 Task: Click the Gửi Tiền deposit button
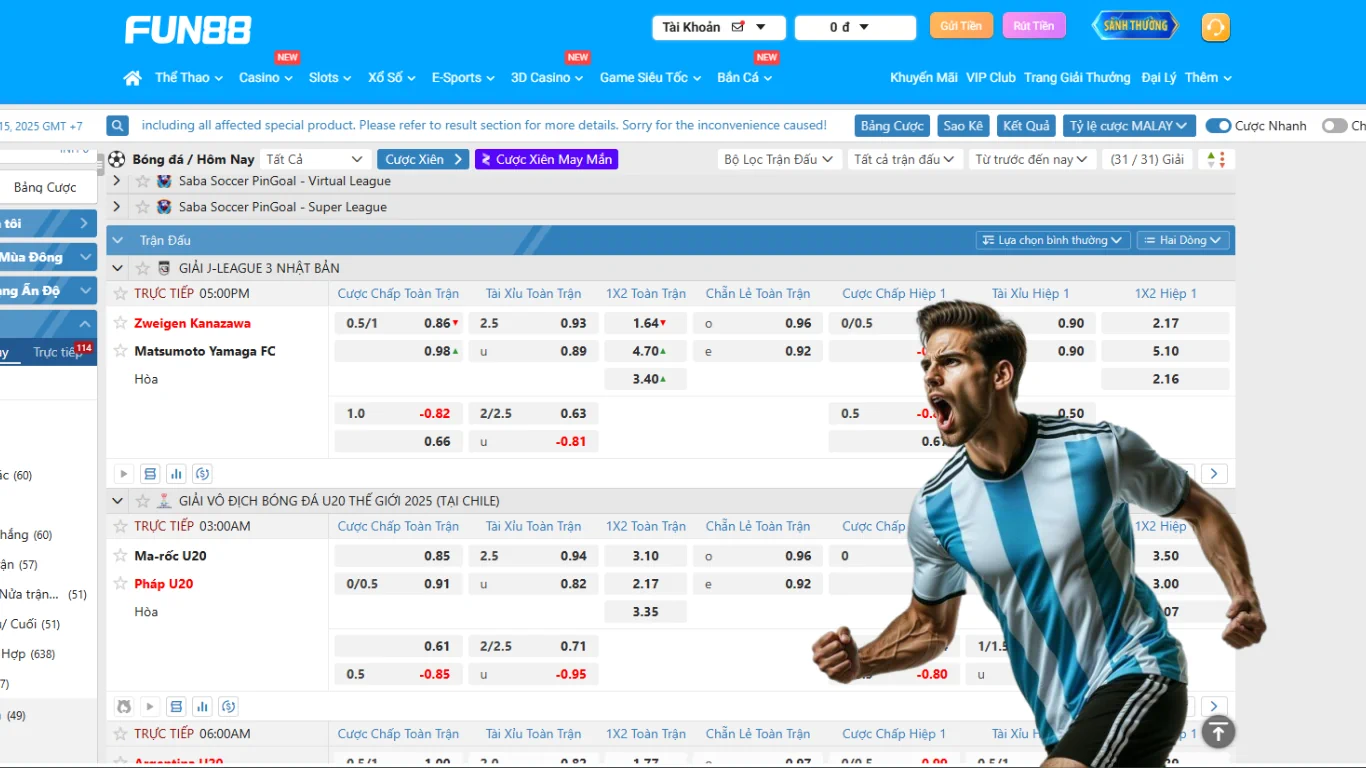960,26
